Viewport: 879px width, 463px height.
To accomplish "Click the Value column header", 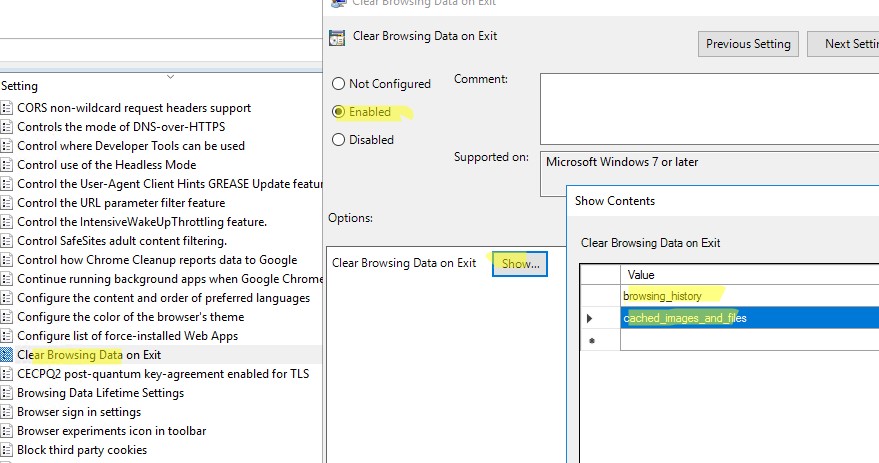I will pyautogui.click(x=750, y=275).
